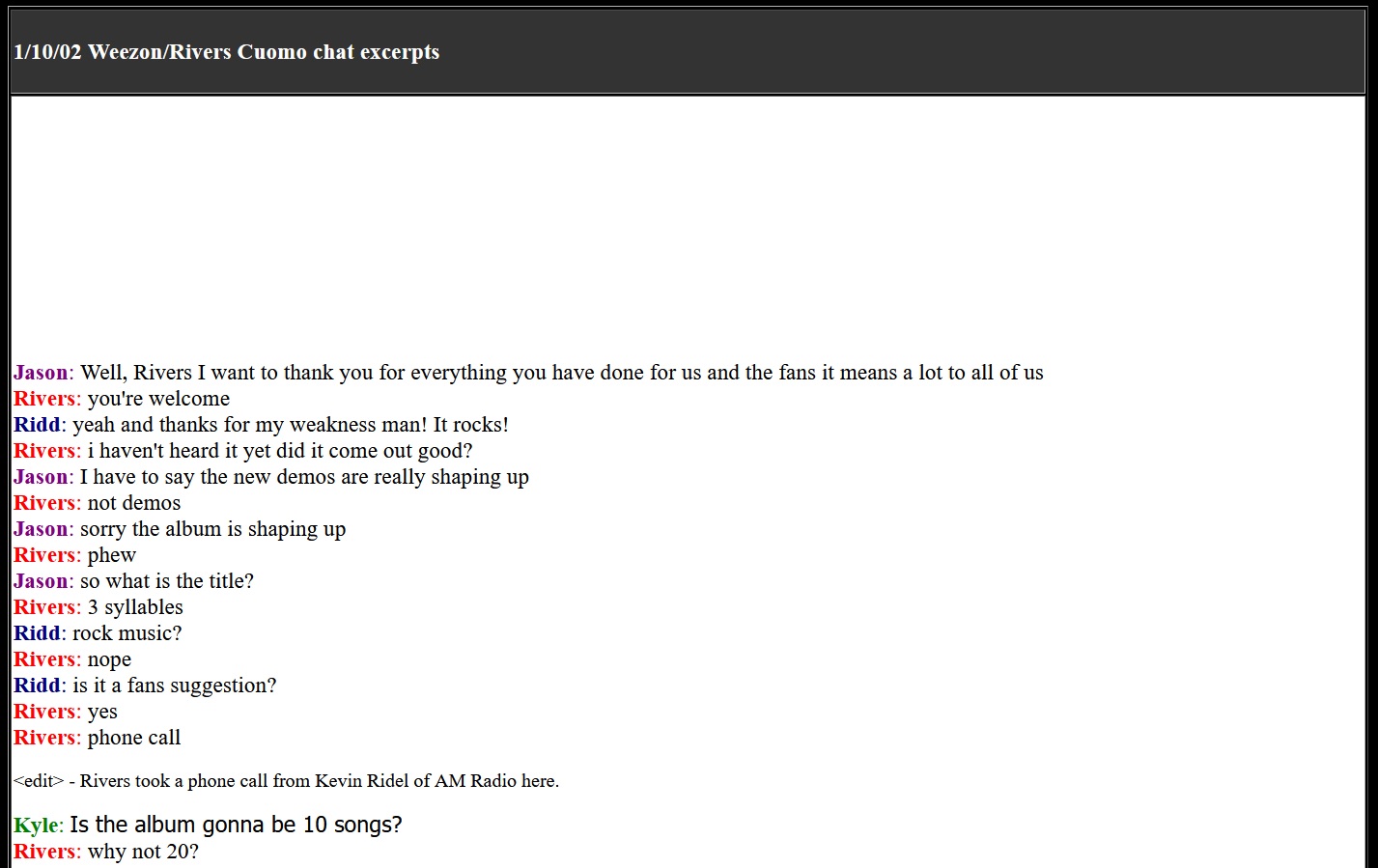Click the blank area below the header
Screen dimensions: 1378x868
[688, 222]
